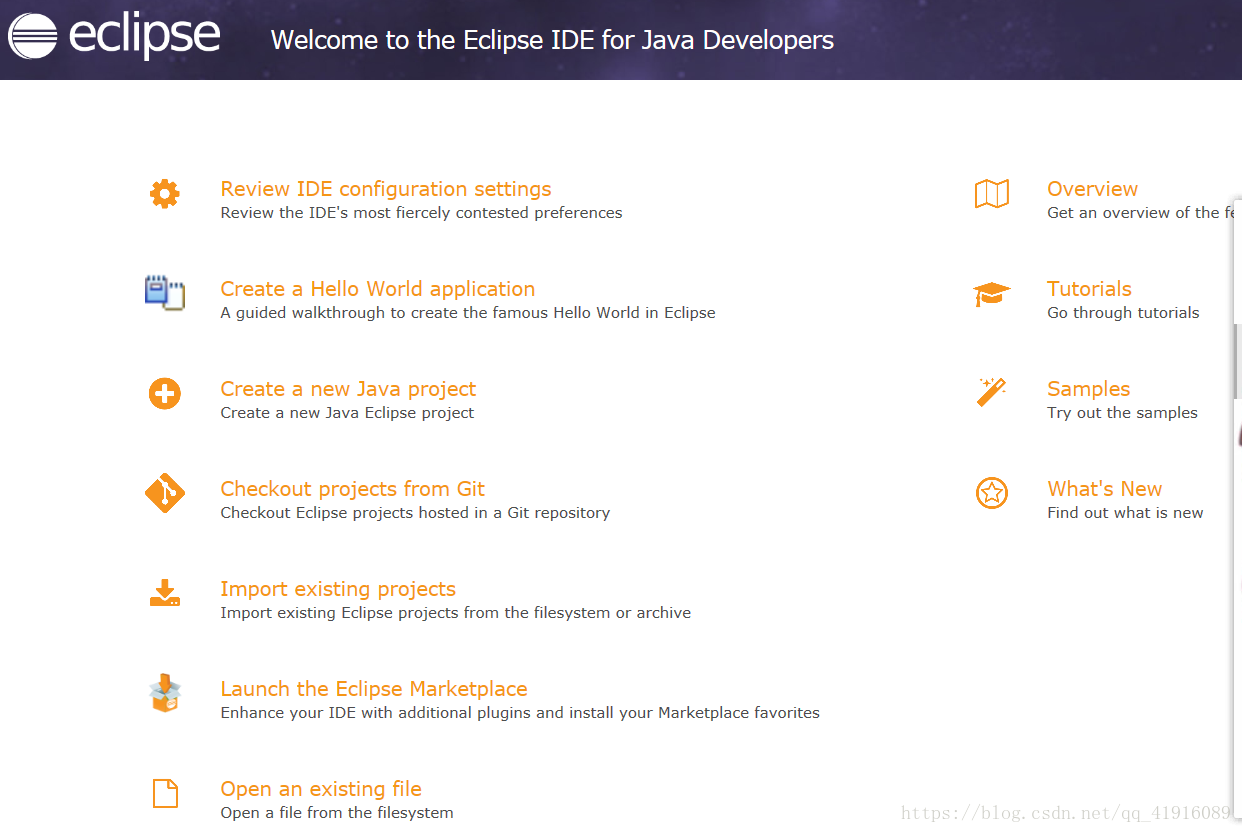Click the map icon next to Overview
The image size is (1242, 833).
click(992, 194)
